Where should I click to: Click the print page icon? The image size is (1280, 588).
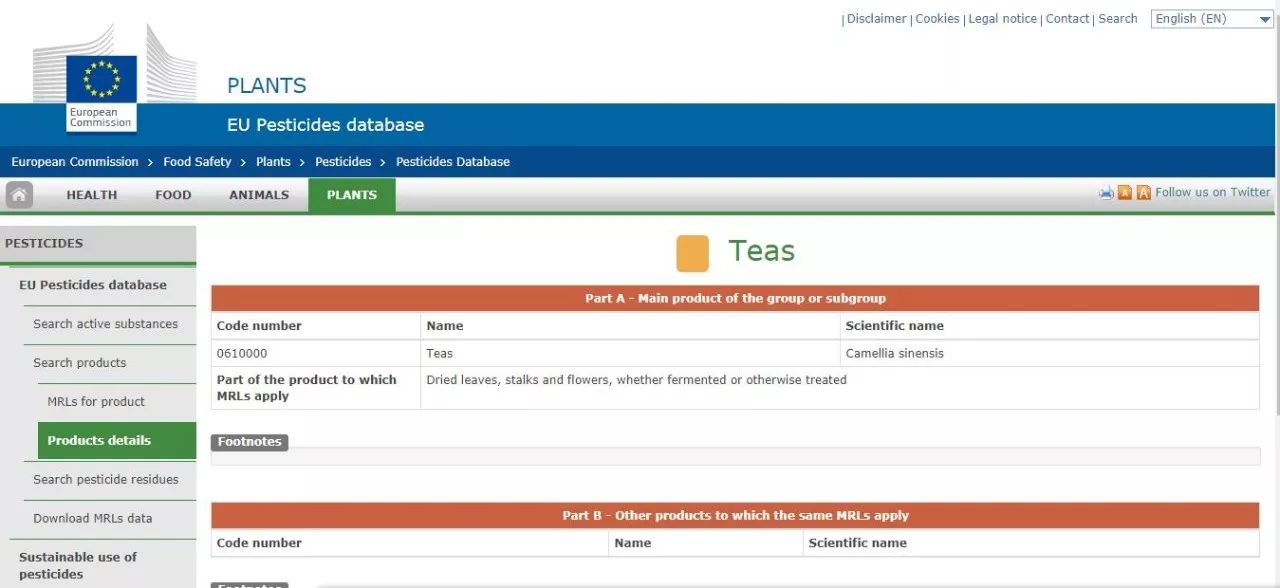pos(1106,193)
